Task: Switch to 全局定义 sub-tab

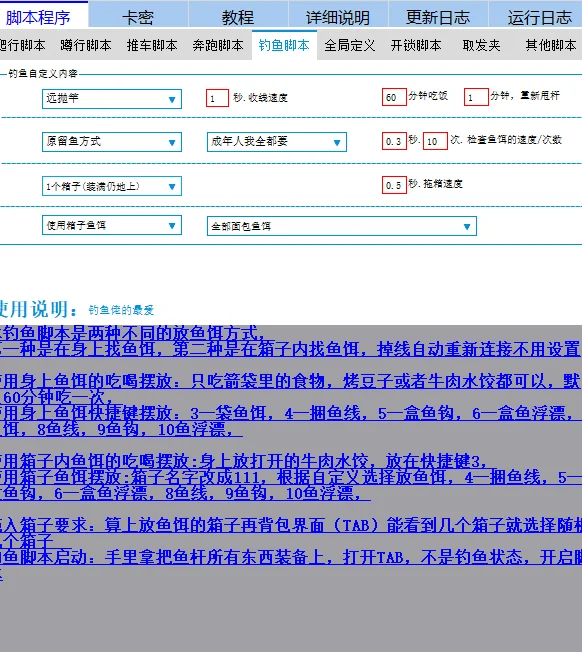Action: [350, 45]
